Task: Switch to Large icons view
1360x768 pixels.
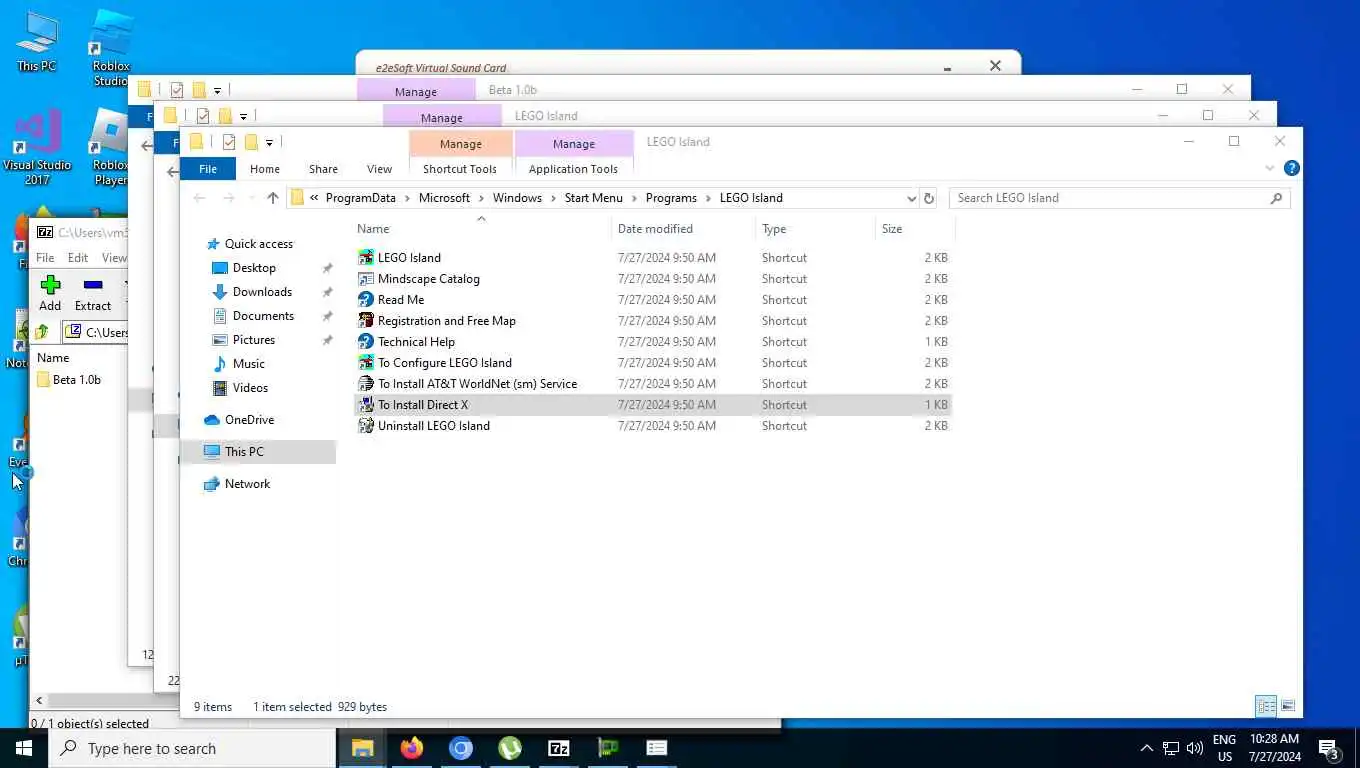Action: click(1288, 706)
